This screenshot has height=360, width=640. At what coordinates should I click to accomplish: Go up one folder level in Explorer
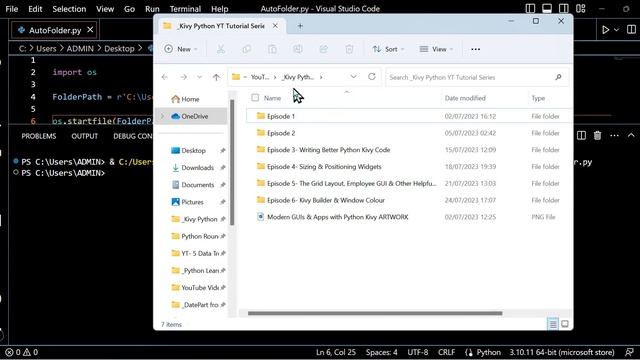216,77
